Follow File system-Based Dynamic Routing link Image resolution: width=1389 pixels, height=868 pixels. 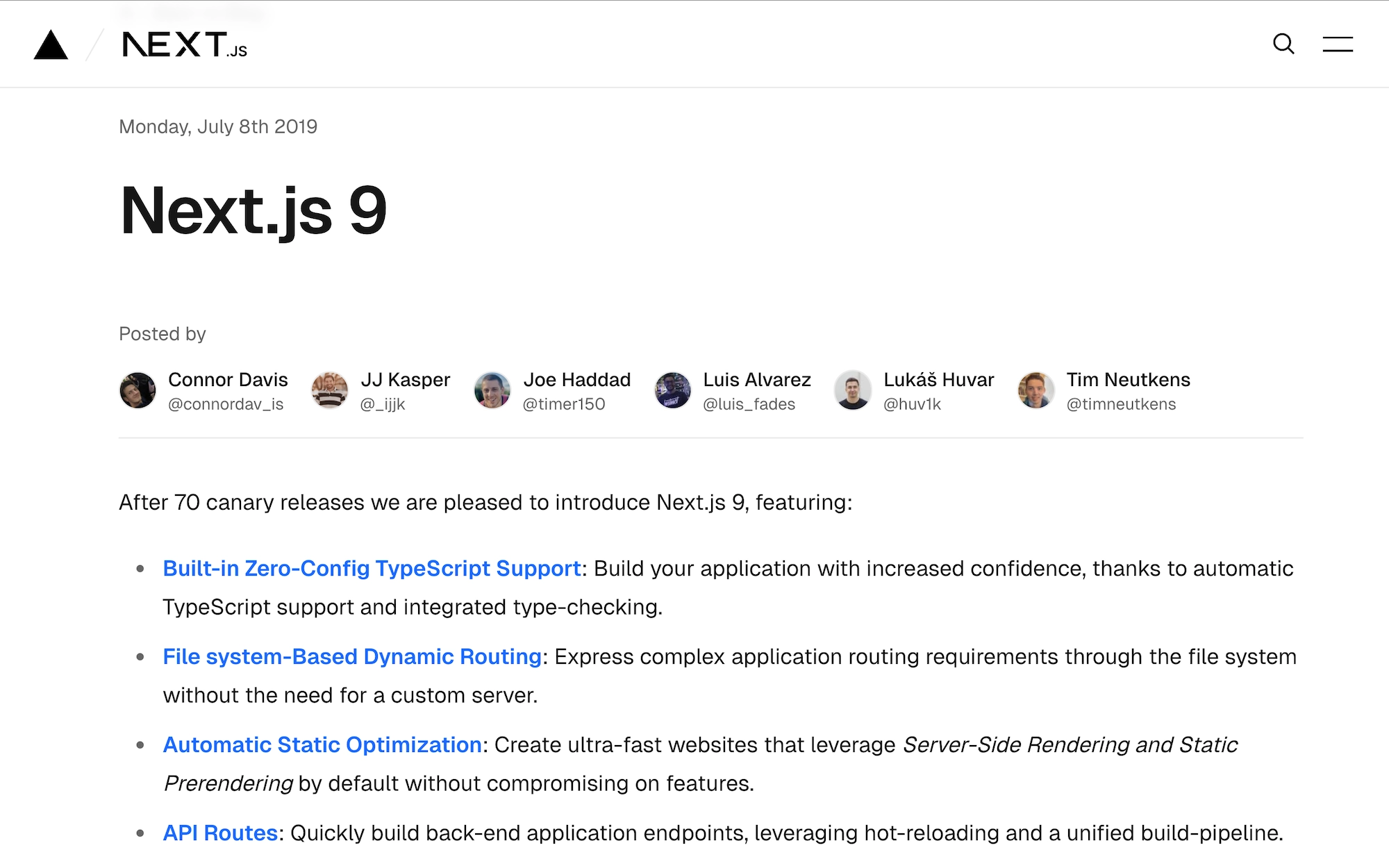pos(352,657)
